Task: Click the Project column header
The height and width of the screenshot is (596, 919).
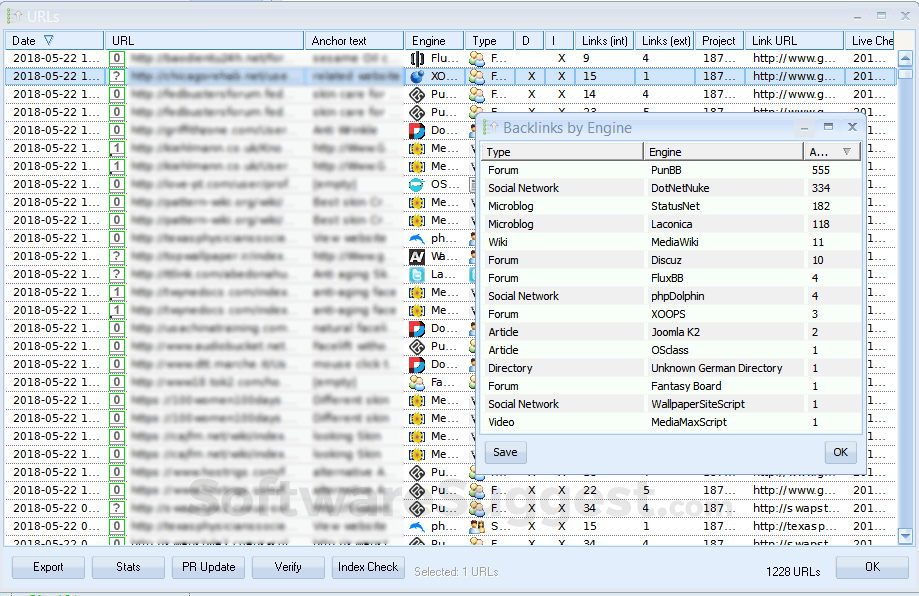Action: pyautogui.click(x=719, y=41)
